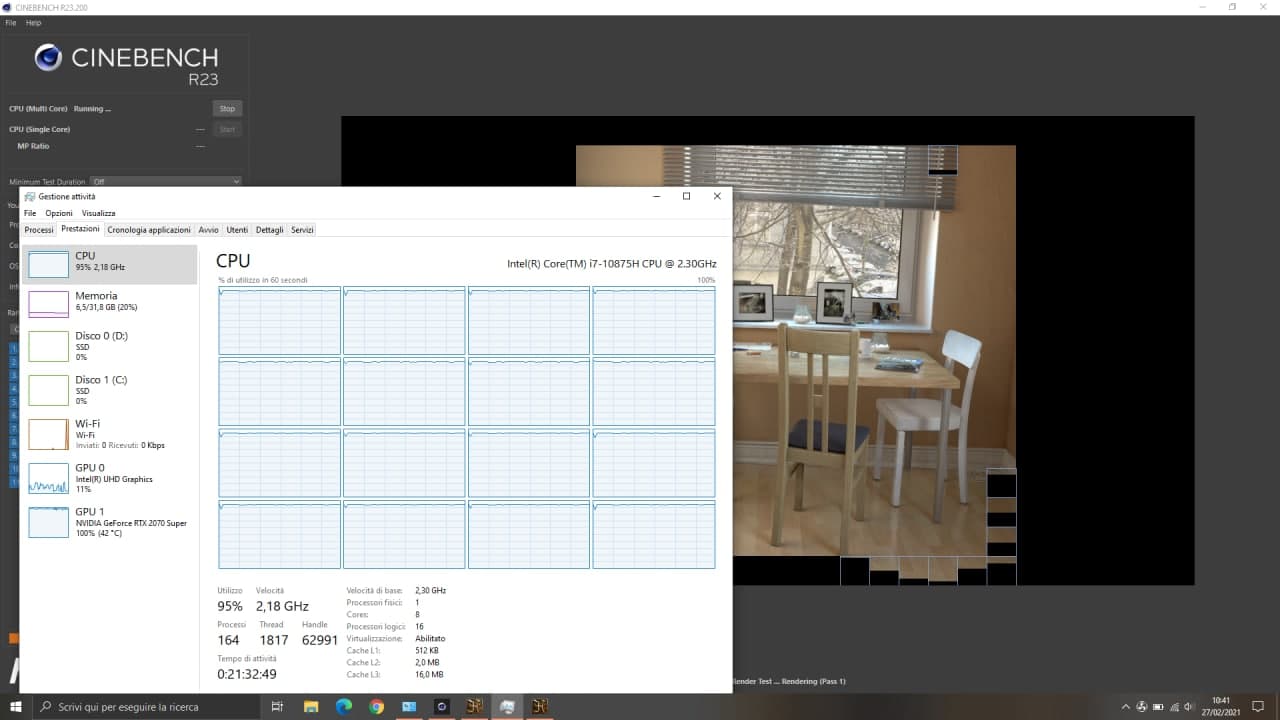Switch to the Servizi tab
This screenshot has height=720, width=1280.
[x=303, y=230]
